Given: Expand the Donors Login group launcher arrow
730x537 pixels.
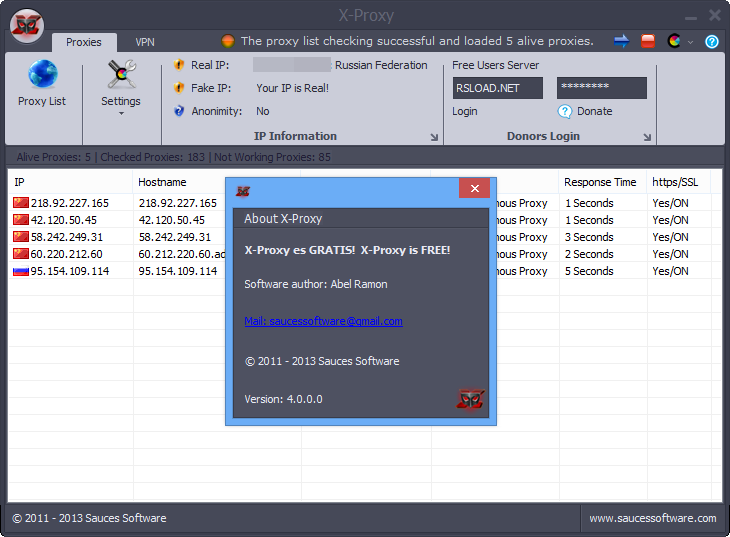Looking at the screenshot, I should pos(647,137).
